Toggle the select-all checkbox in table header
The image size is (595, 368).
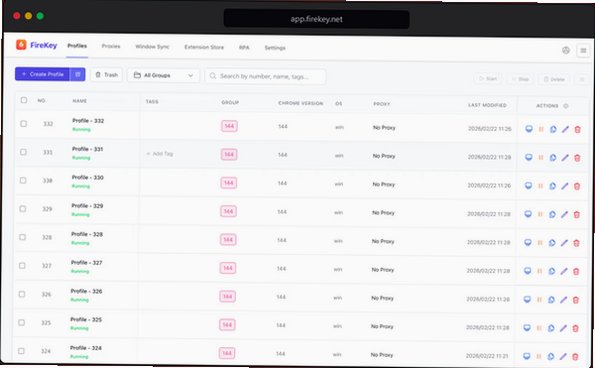coord(24,100)
